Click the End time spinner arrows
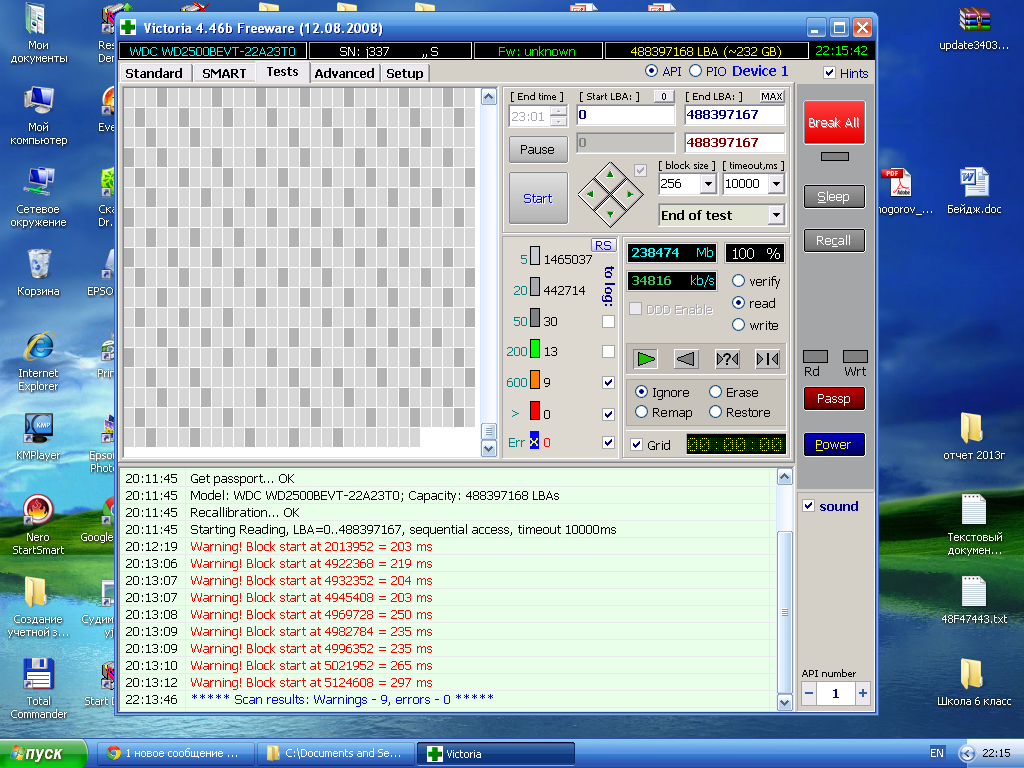1024x768 pixels. (558, 116)
